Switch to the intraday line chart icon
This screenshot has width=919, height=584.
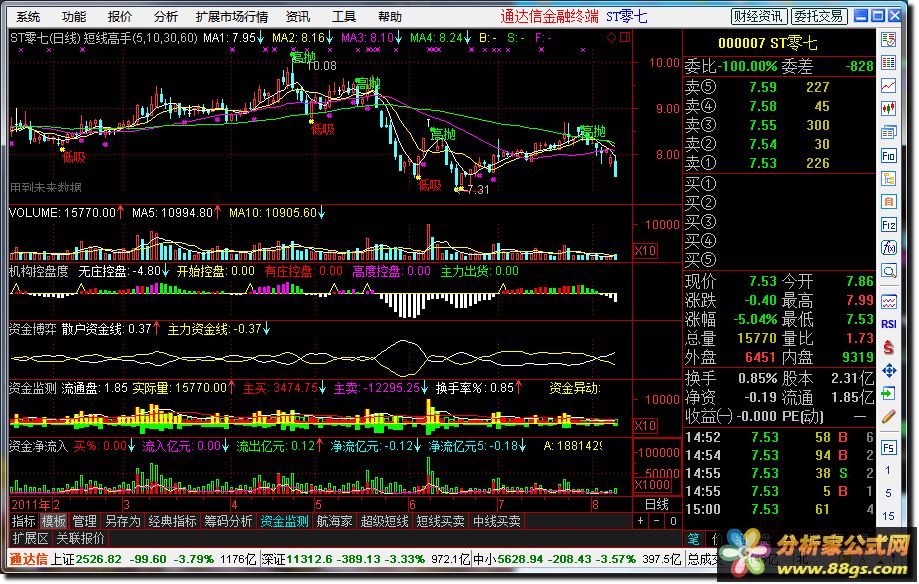[x=889, y=86]
